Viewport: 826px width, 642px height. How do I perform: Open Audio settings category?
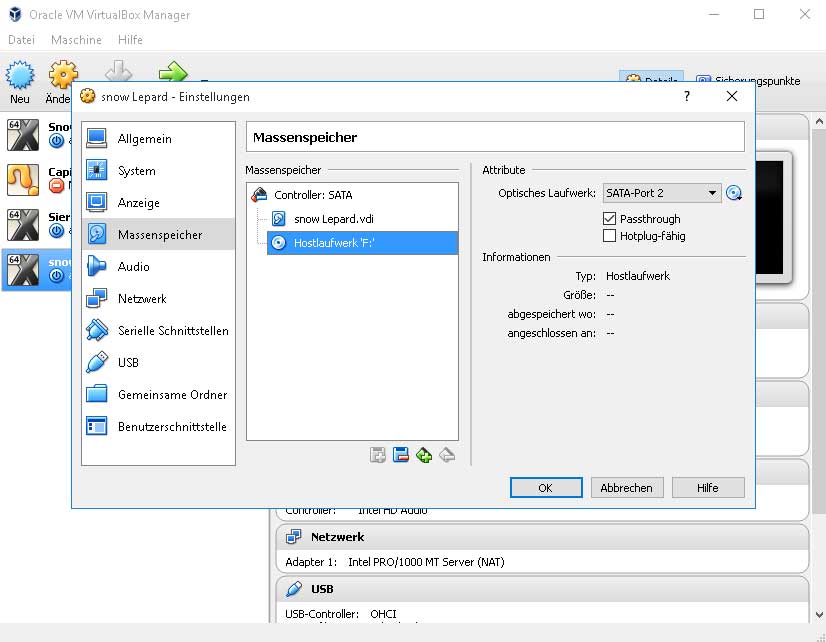(158, 266)
